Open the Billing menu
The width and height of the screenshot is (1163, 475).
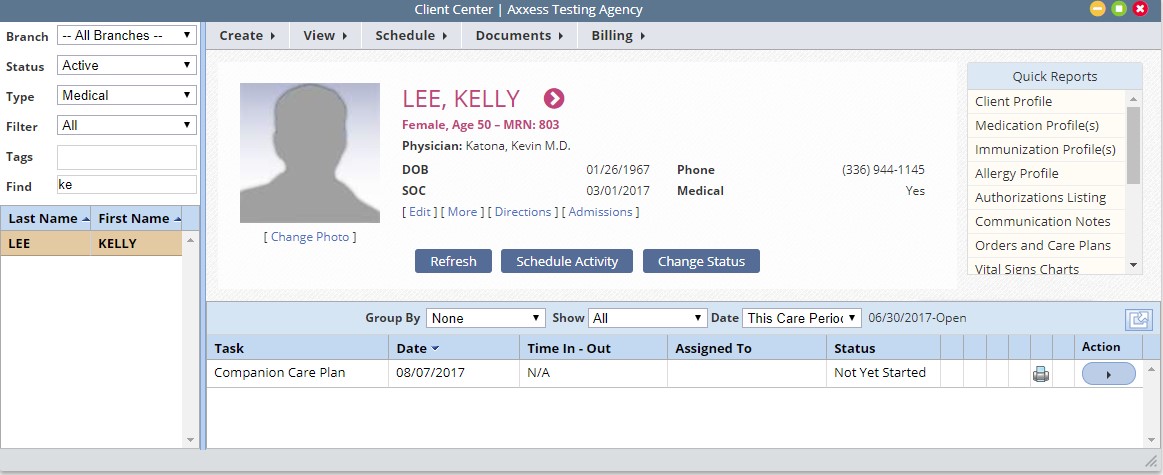(618, 35)
